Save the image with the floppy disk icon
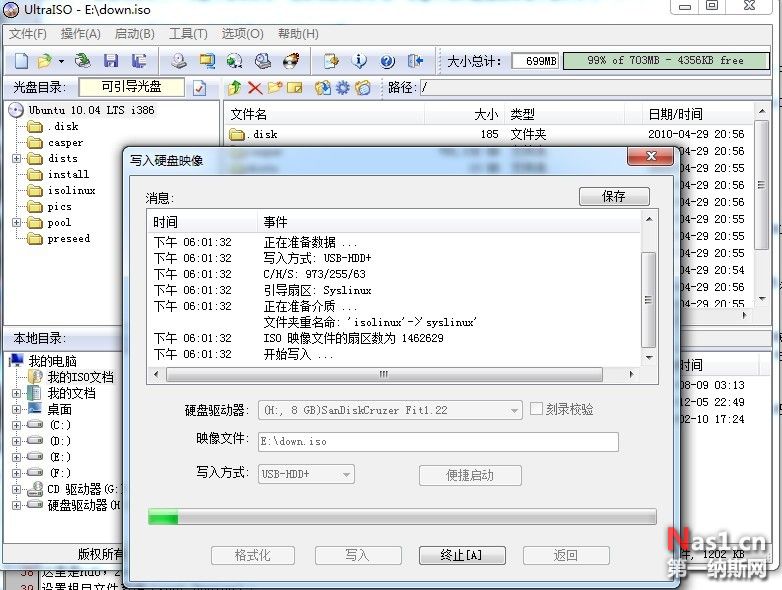Screen dimensions: 782x590 [x=111, y=61]
